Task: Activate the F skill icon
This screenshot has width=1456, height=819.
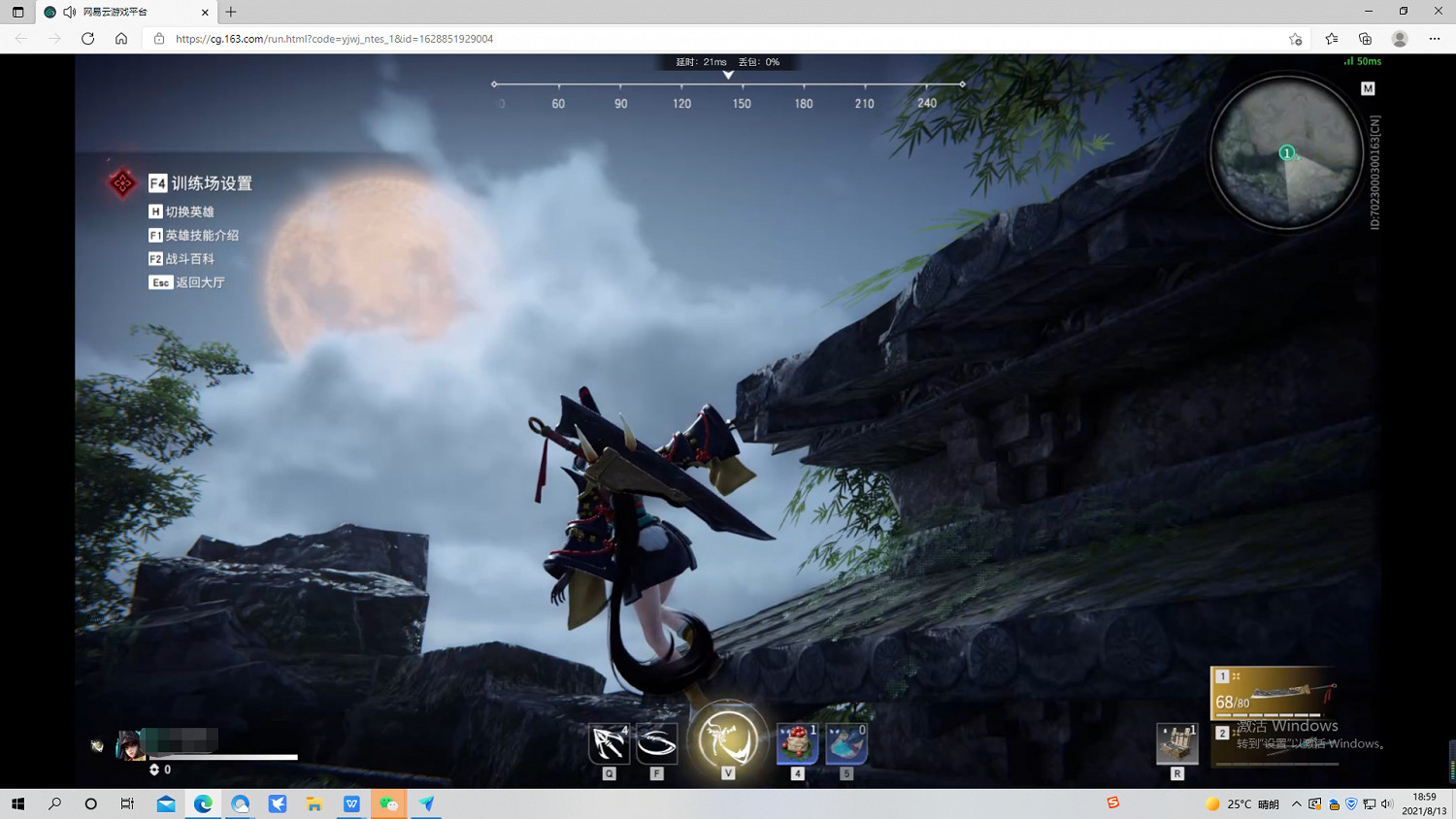Action: coord(656,744)
